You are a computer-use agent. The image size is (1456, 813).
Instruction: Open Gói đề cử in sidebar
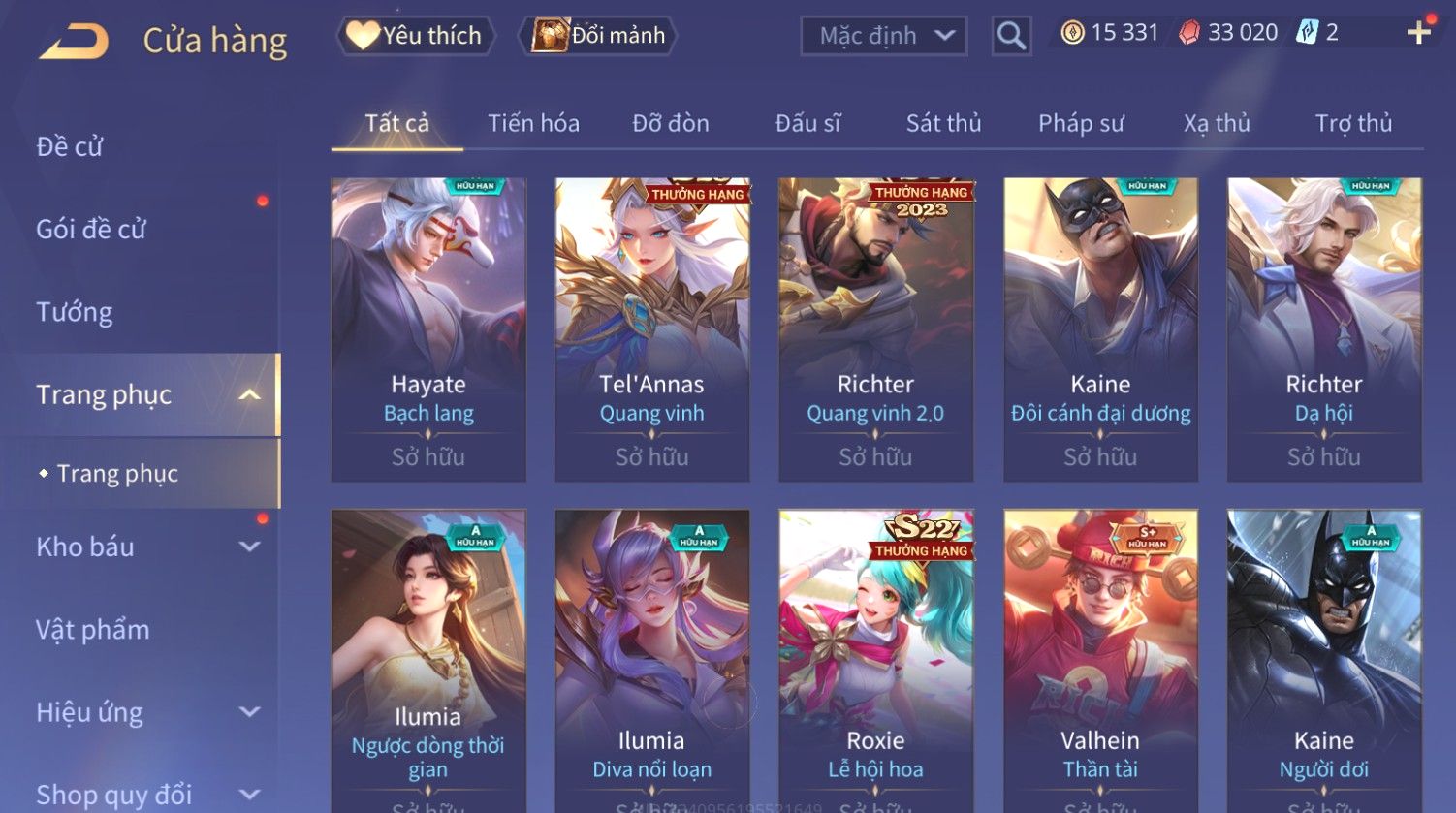91,230
